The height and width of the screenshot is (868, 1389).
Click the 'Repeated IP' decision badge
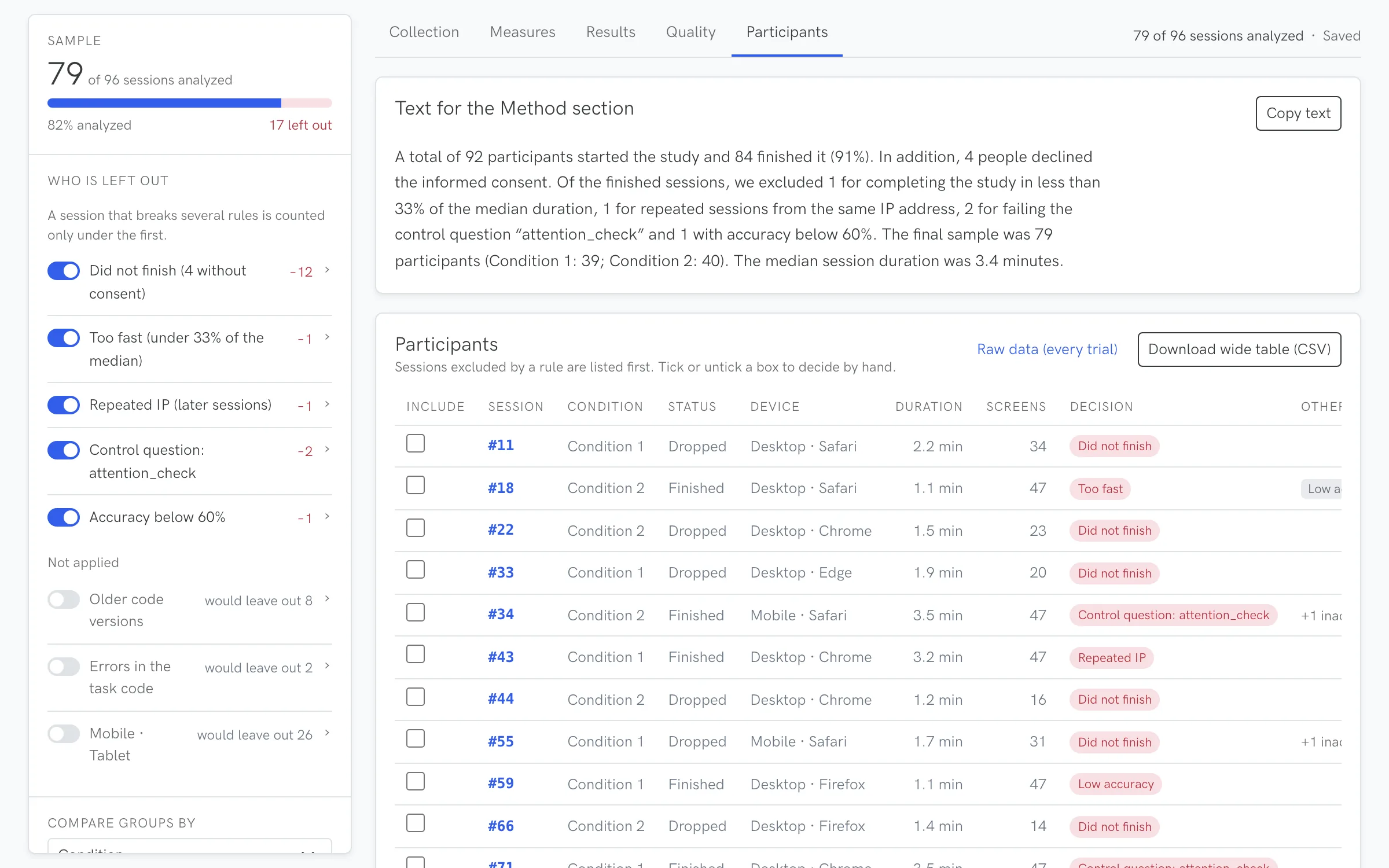pyautogui.click(x=1112, y=658)
